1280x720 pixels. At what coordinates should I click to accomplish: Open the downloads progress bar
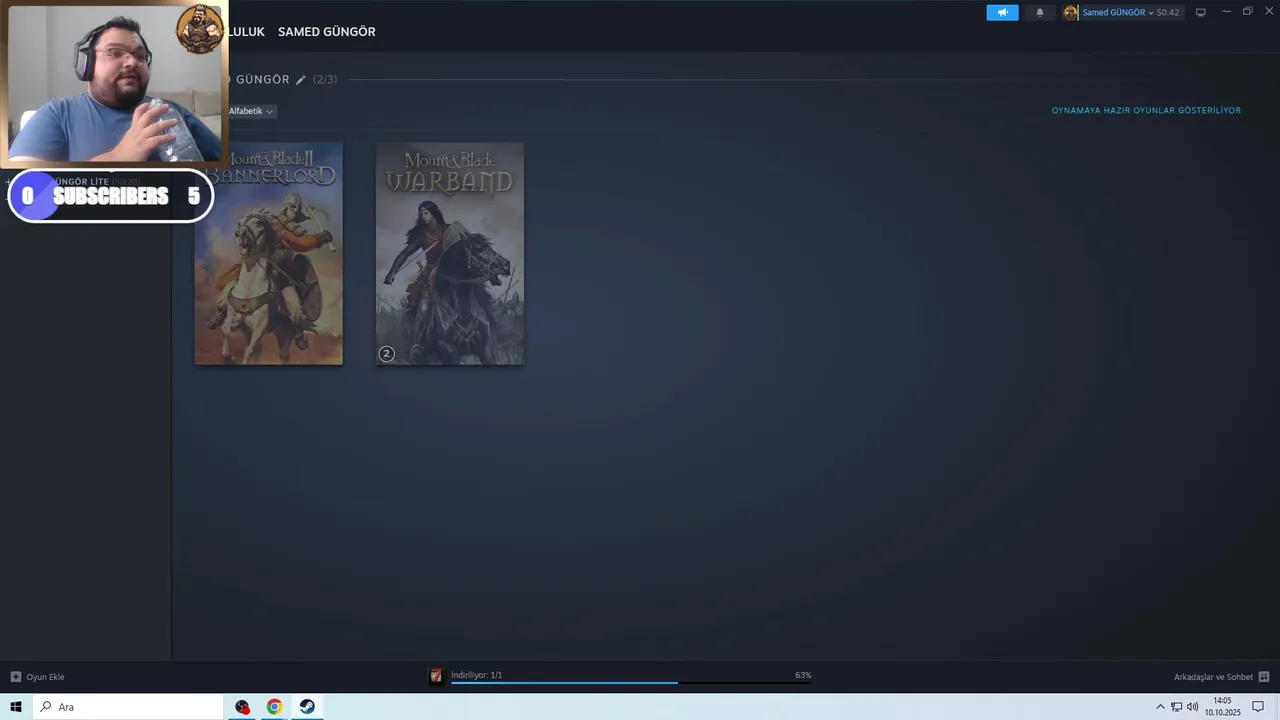click(x=631, y=683)
